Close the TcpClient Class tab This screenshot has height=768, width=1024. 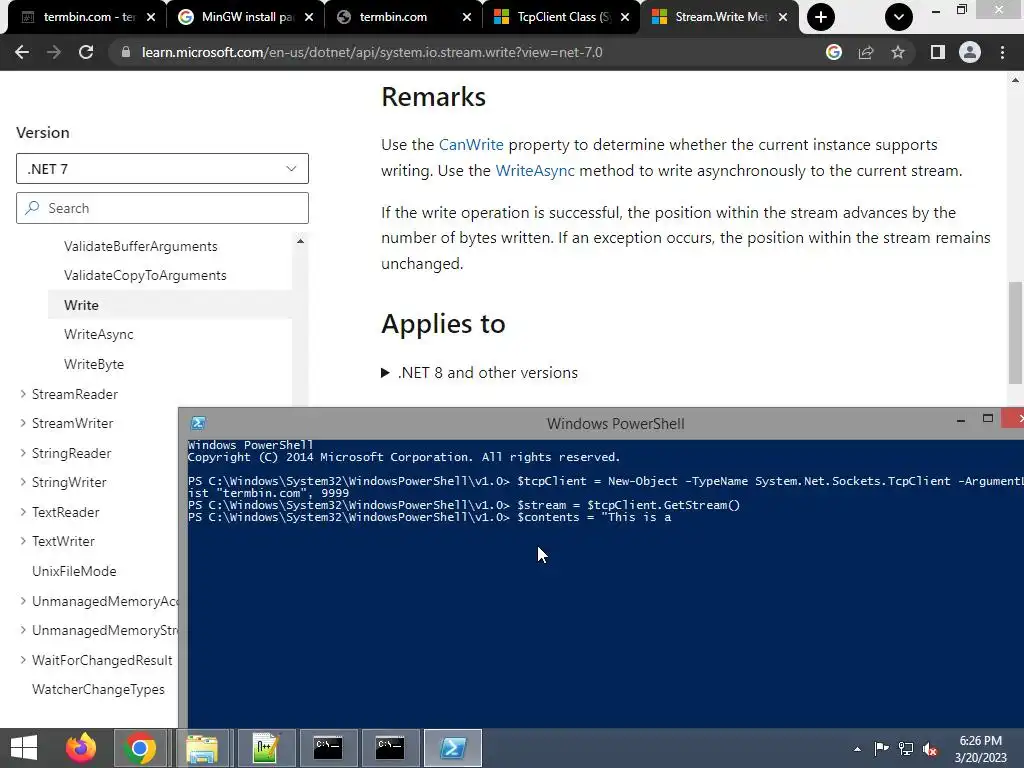(625, 17)
